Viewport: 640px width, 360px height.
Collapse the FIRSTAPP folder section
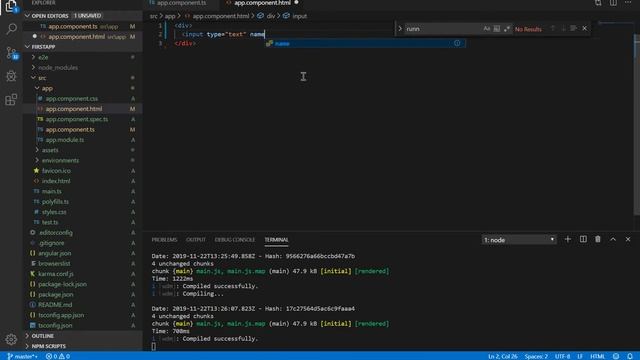pos(43,47)
